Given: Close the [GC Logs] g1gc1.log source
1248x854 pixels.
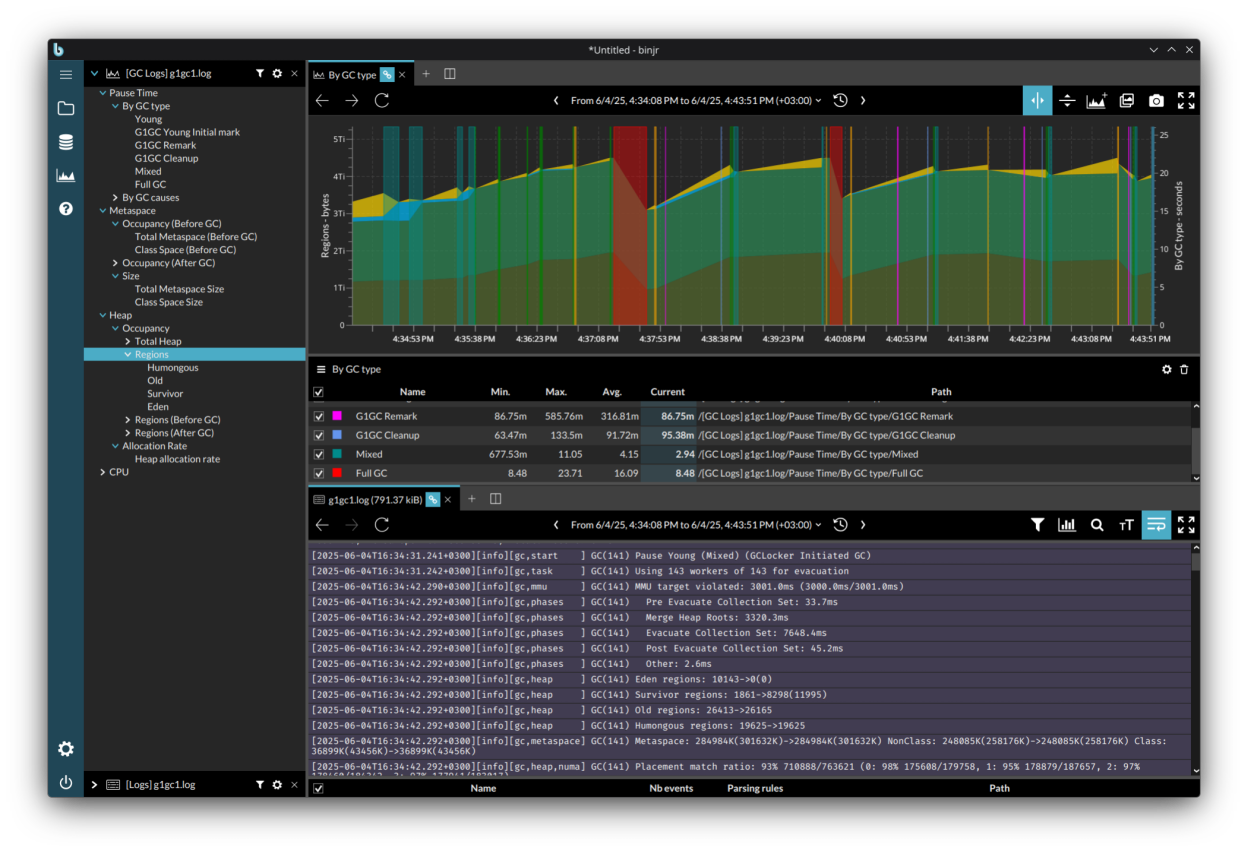Looking at the screenshot, I should pos(294,73).
